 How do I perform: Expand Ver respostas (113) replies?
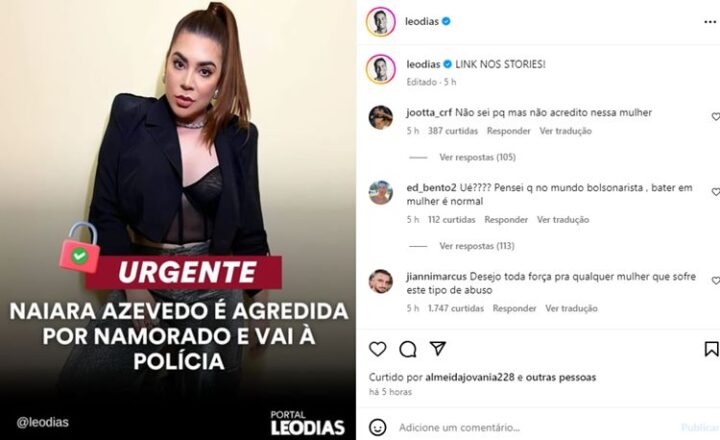477,246
